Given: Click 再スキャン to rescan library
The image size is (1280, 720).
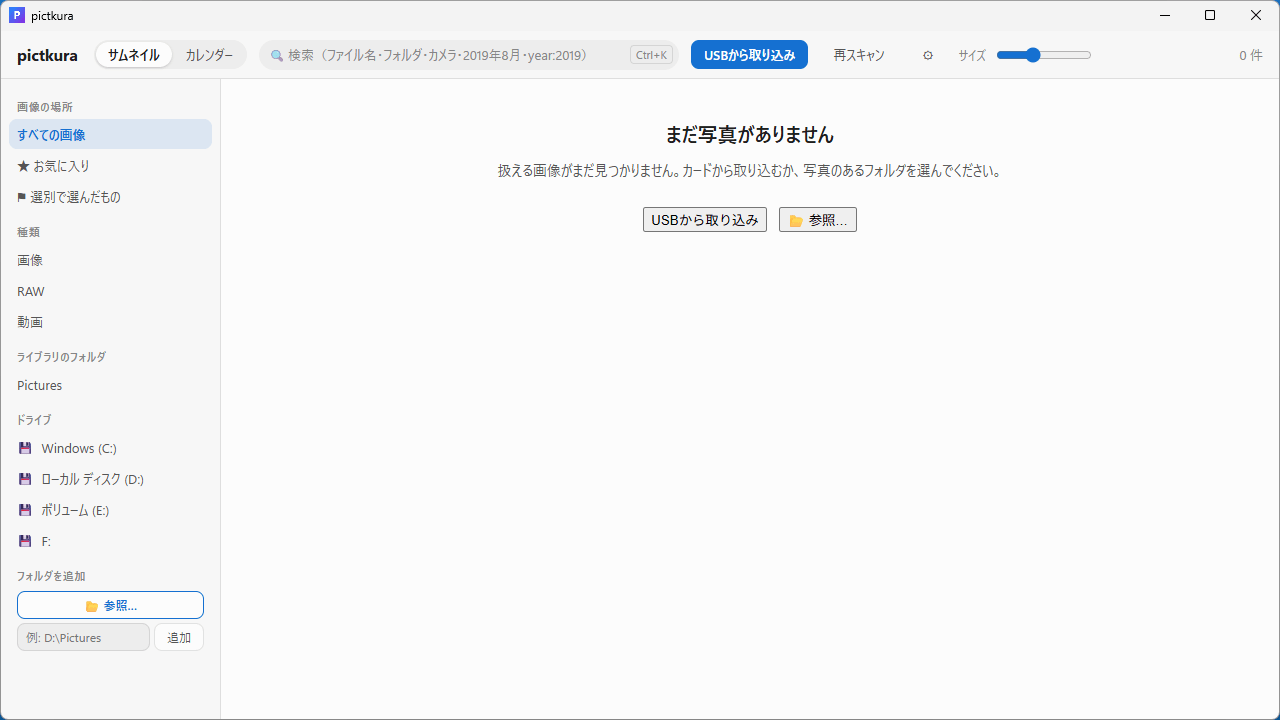Looking at the screenshot, I should [x=859, y=55].
